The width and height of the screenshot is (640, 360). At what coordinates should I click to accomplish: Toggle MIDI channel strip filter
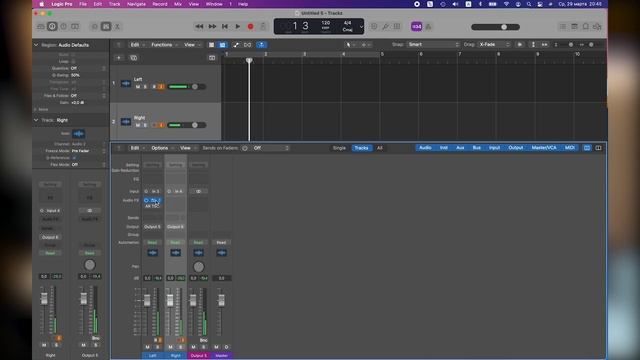570,148
